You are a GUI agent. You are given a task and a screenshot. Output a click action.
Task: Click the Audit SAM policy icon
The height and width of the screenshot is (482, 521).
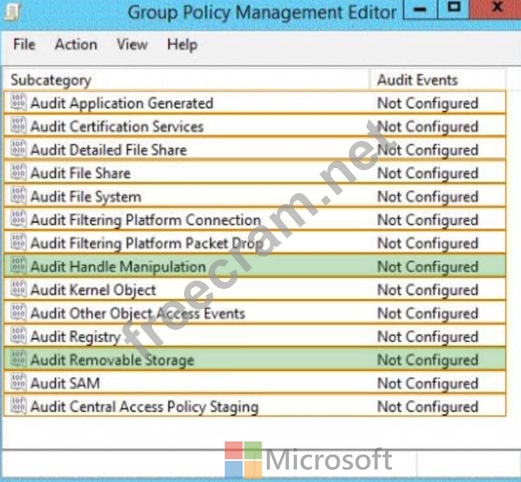pos(18,382)
